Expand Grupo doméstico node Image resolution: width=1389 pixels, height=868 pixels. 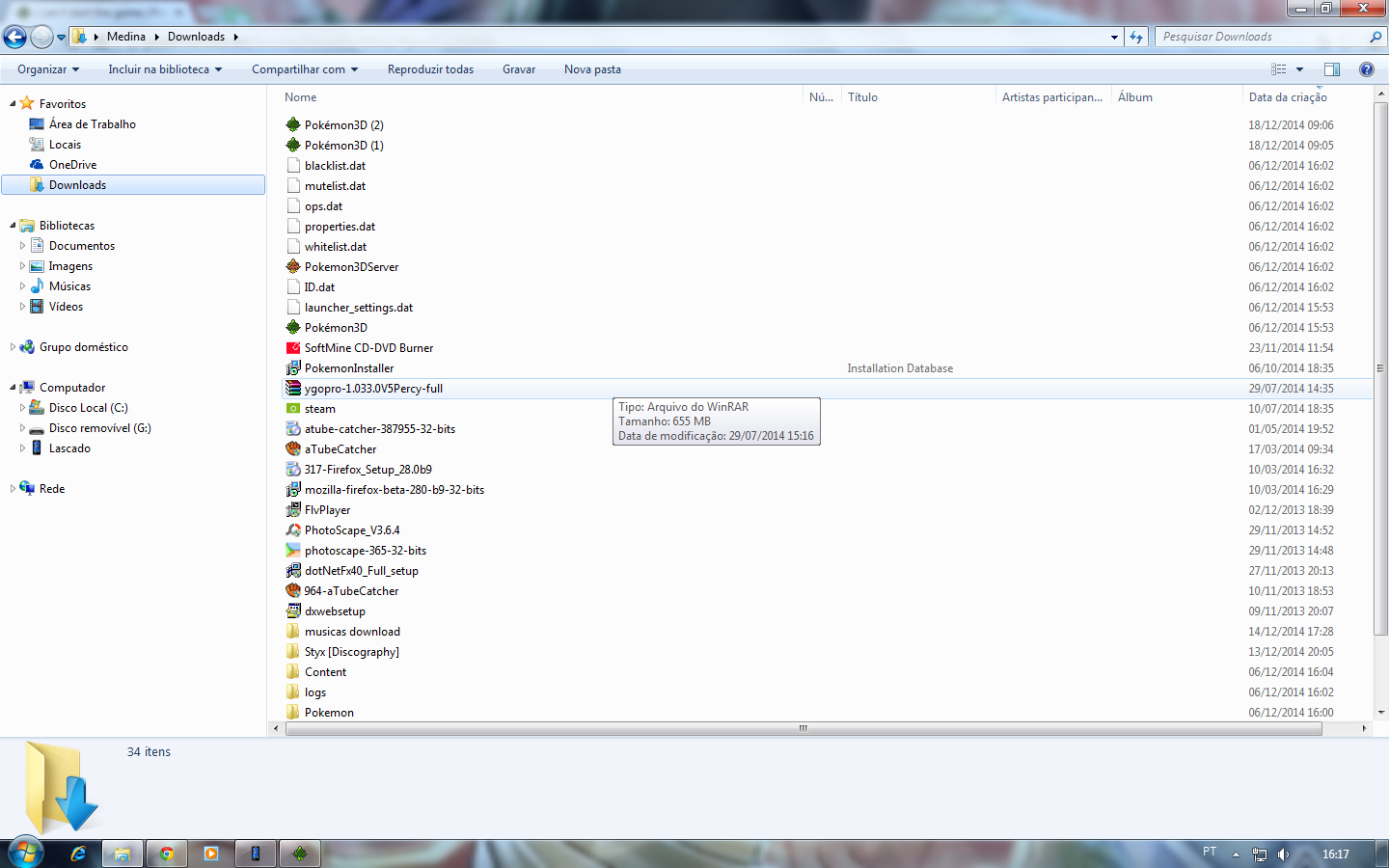[13, 347]
